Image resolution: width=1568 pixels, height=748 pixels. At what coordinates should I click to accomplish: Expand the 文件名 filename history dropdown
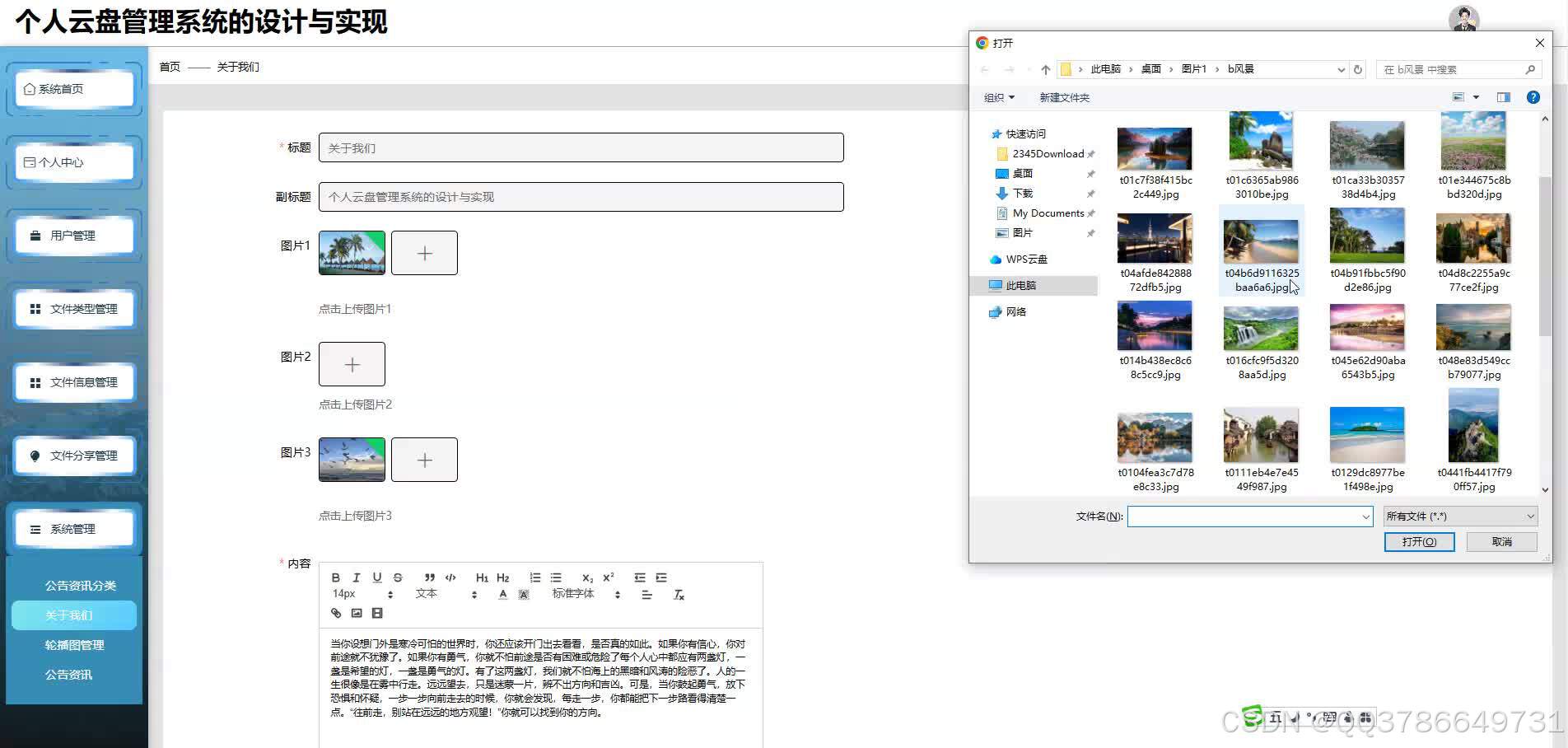(1366, 517)
